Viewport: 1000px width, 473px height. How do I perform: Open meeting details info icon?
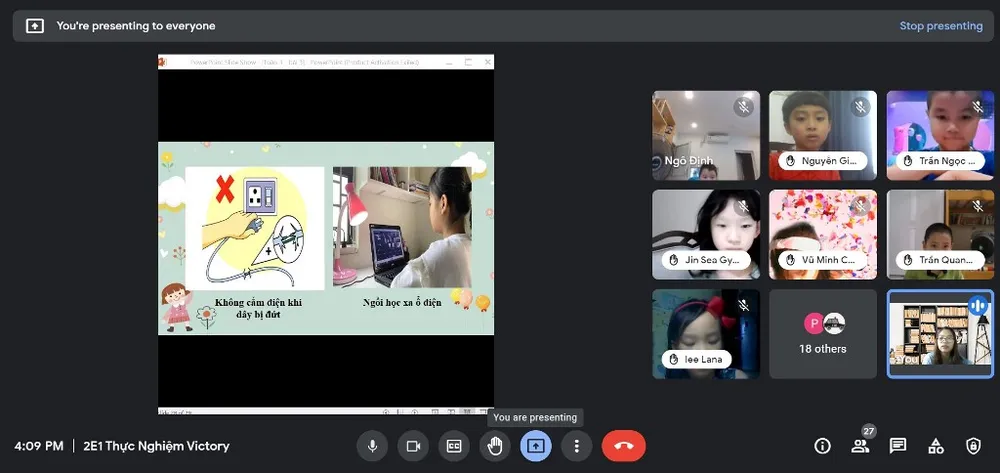[x=822, y=446]
